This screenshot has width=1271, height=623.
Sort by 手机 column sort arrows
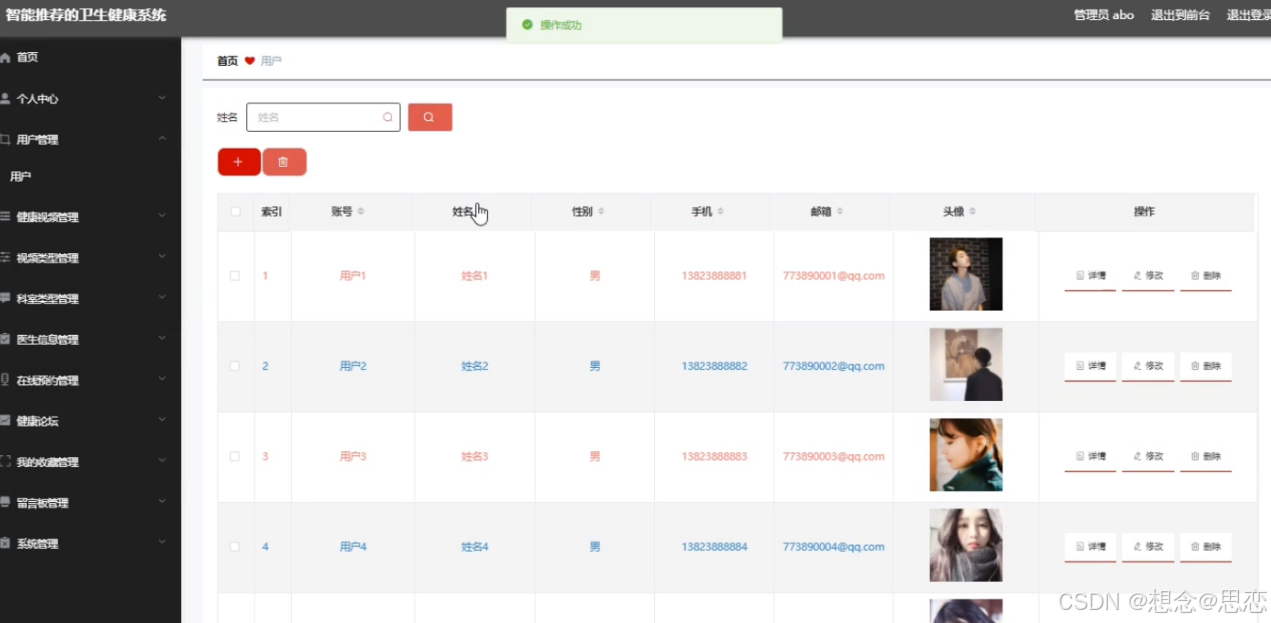[721, 212]
